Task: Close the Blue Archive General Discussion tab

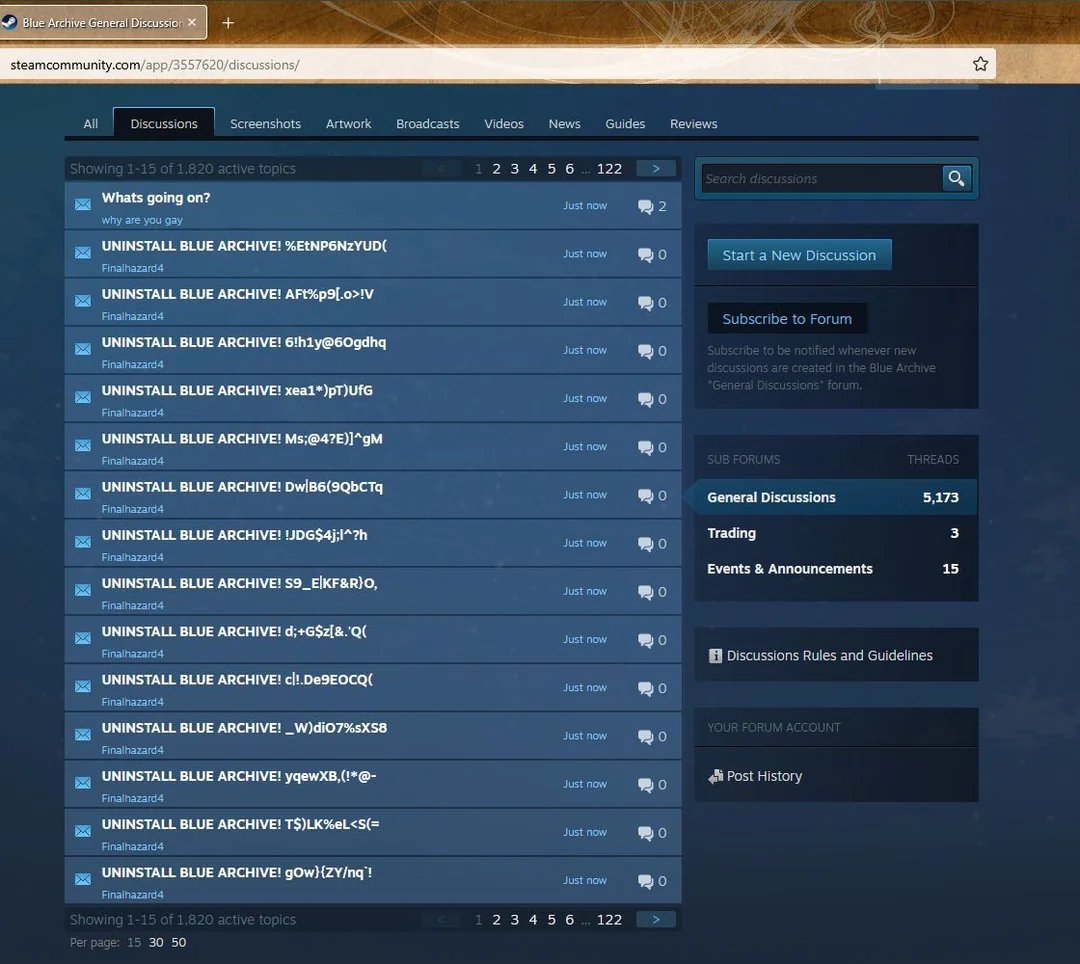Action: pos(192,22)
